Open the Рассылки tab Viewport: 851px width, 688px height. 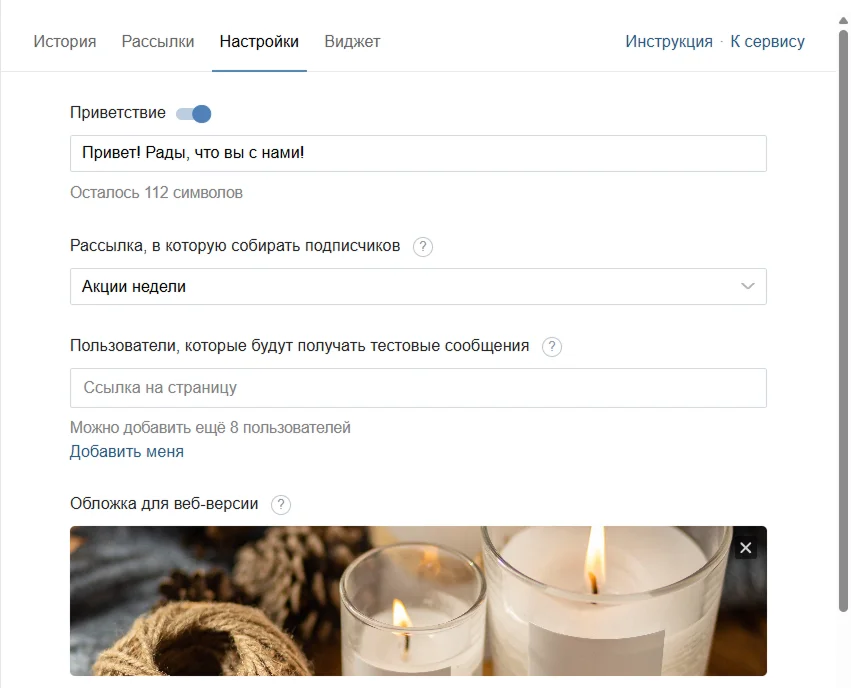[158, 41]
